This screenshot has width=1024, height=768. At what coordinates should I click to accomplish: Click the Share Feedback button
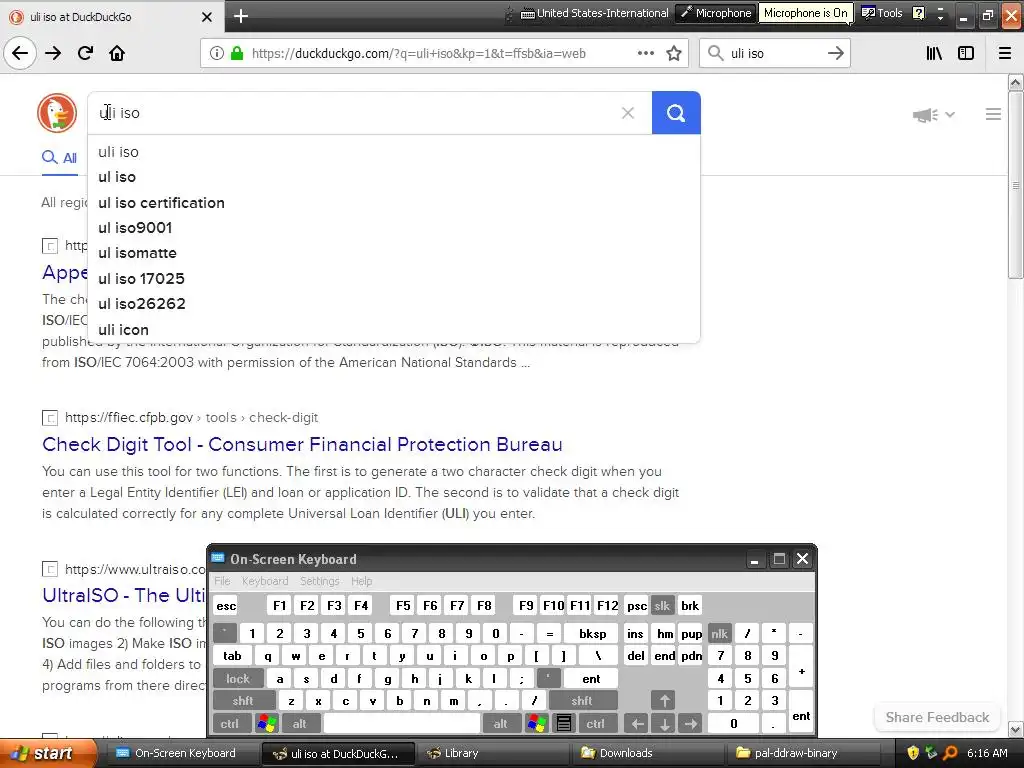(x=937, y=717)
